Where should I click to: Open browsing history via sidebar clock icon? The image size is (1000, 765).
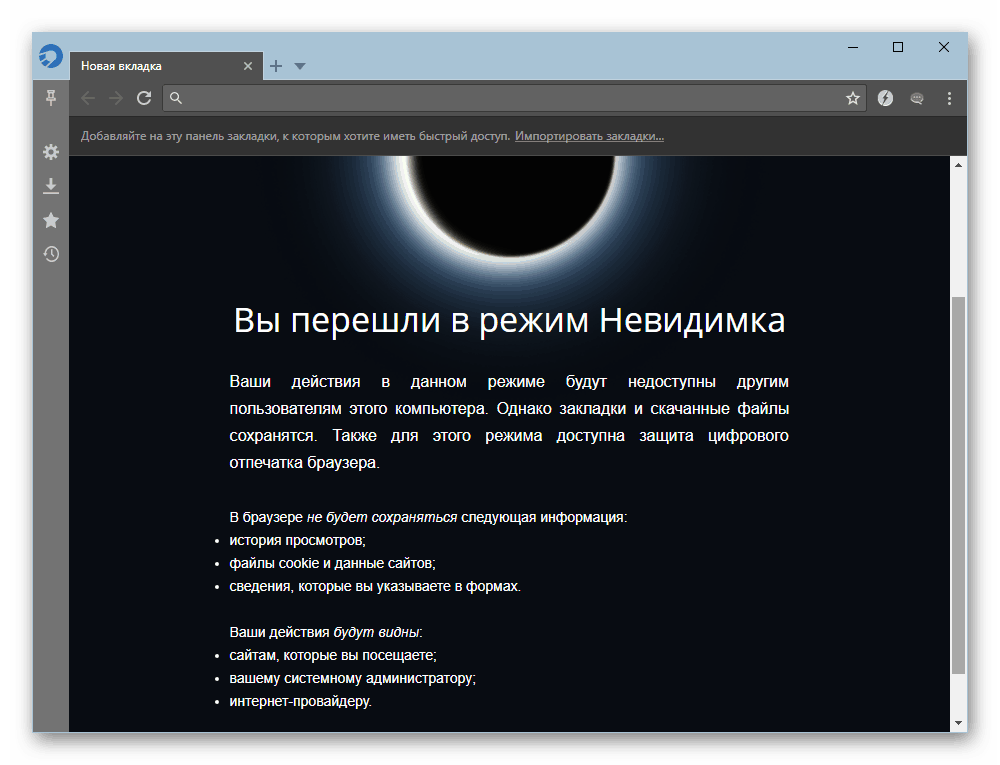coord(51,254)
